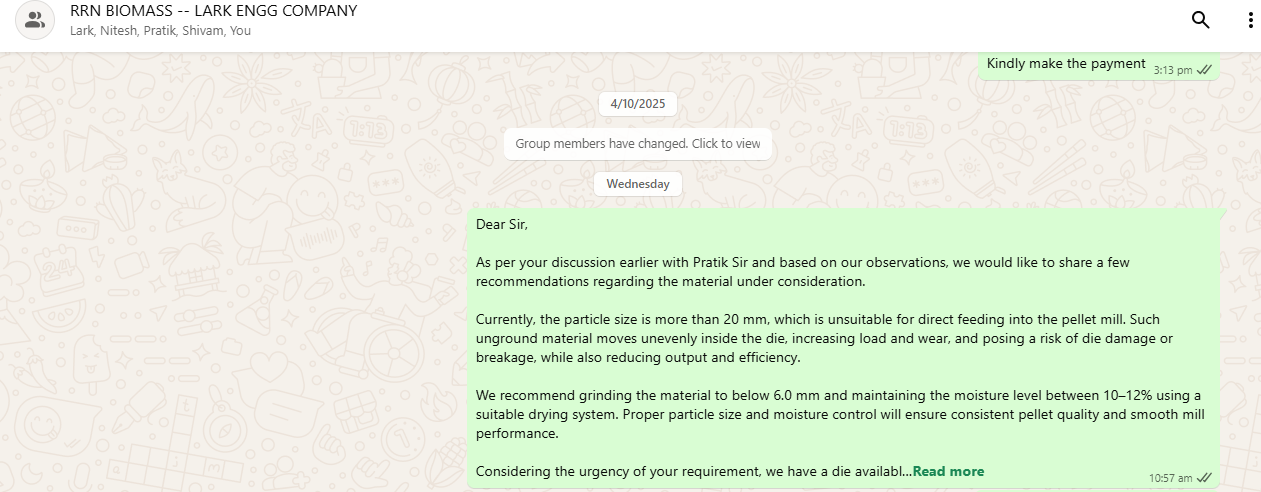This screenshot has width=1261, height=492.
Task: Click the 4/10/2025 date chip
Action: pyautogui.click(x=638, y=103)
